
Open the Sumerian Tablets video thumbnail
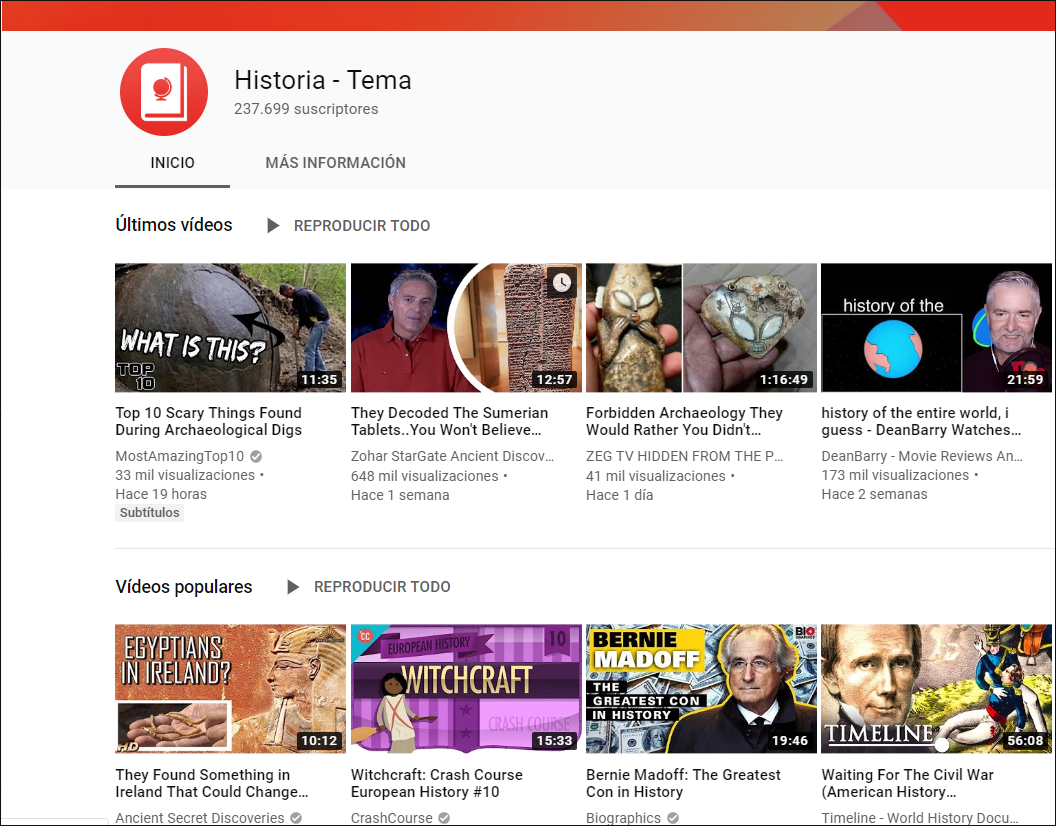[x=466, y=327]
